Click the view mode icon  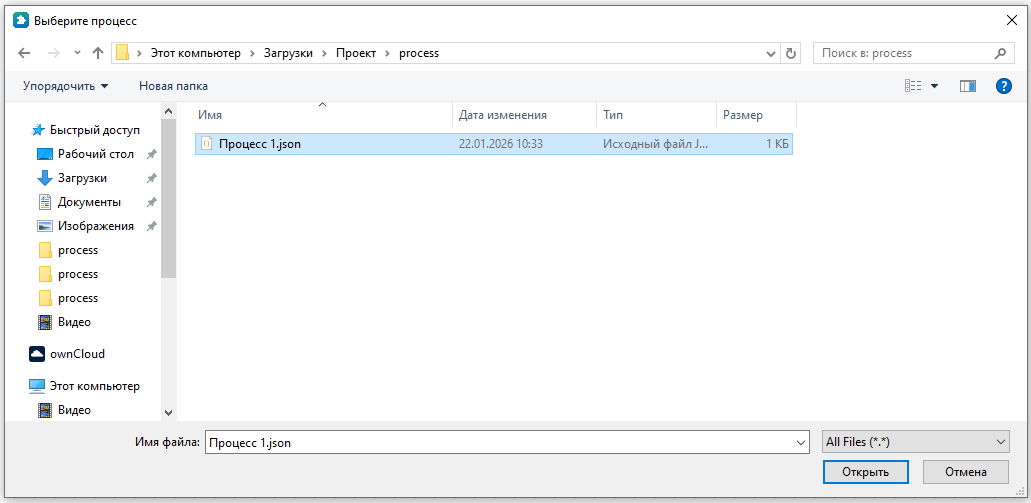(913, 86)
